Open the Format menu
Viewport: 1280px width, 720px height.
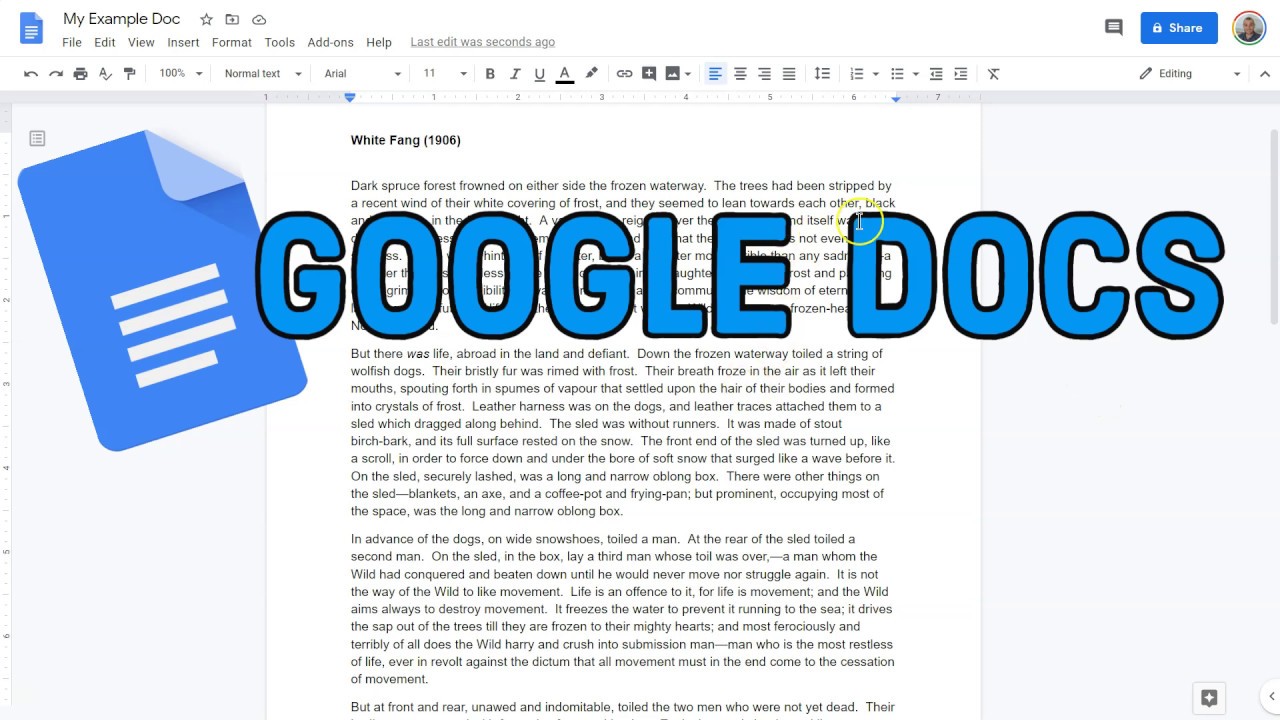231,42
